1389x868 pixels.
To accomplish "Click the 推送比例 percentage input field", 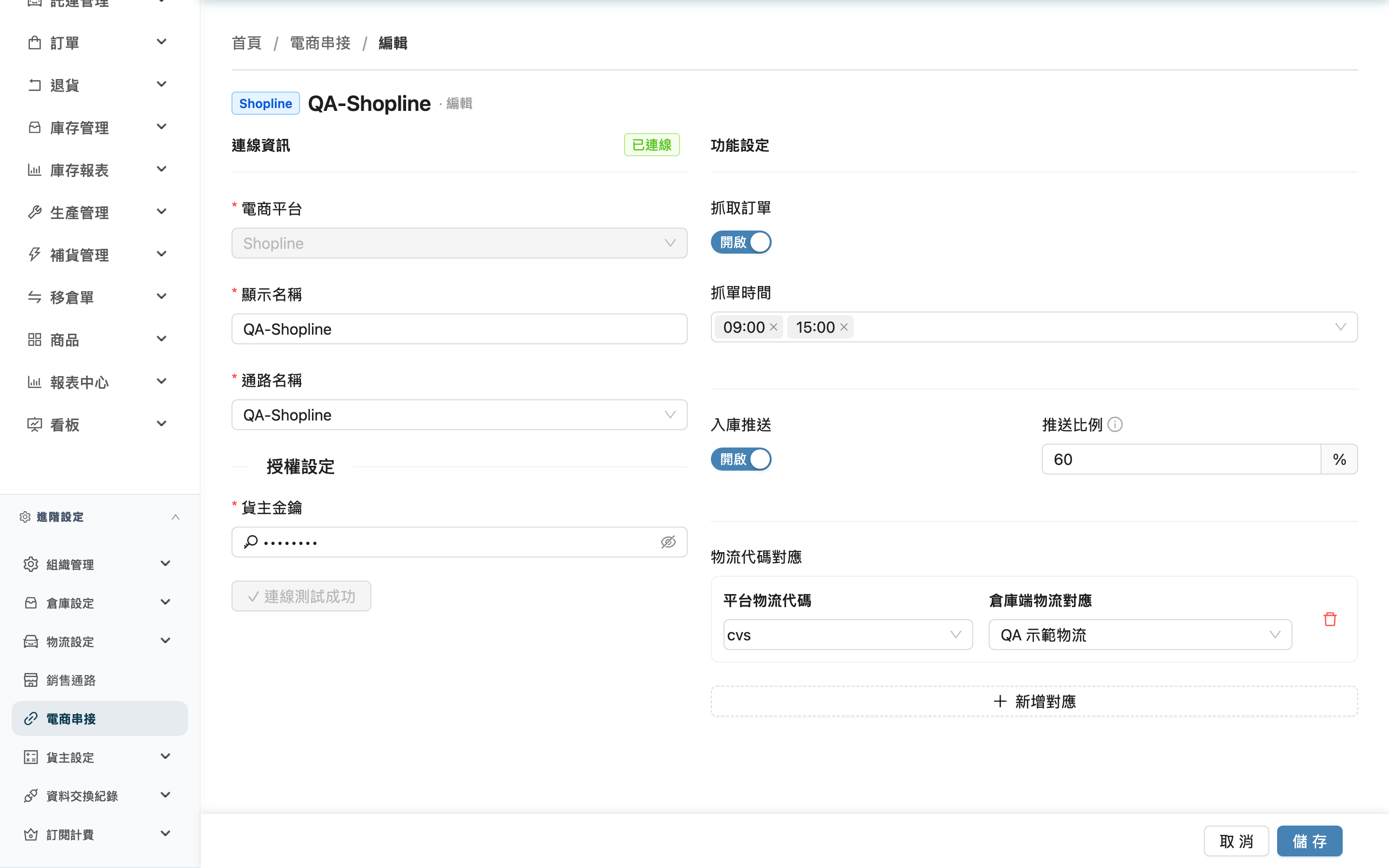I will (1181, 459).
